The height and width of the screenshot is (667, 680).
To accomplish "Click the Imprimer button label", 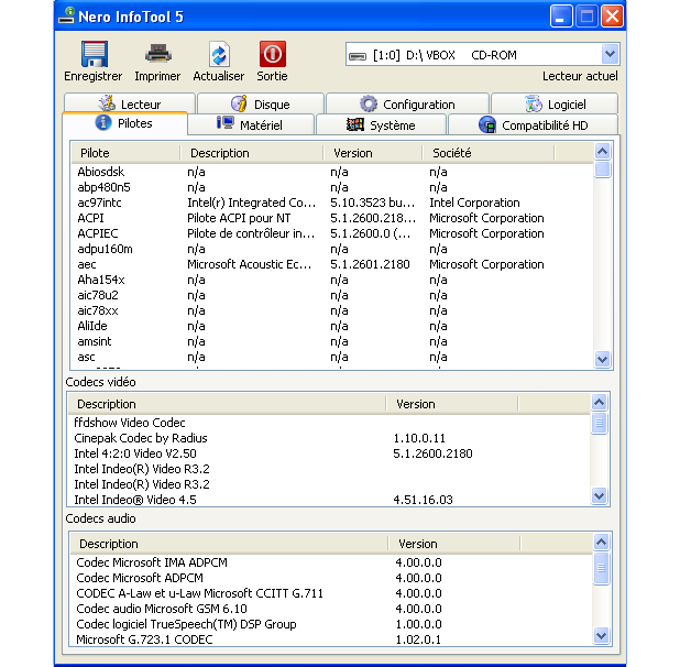I will [x=157, y=76].
